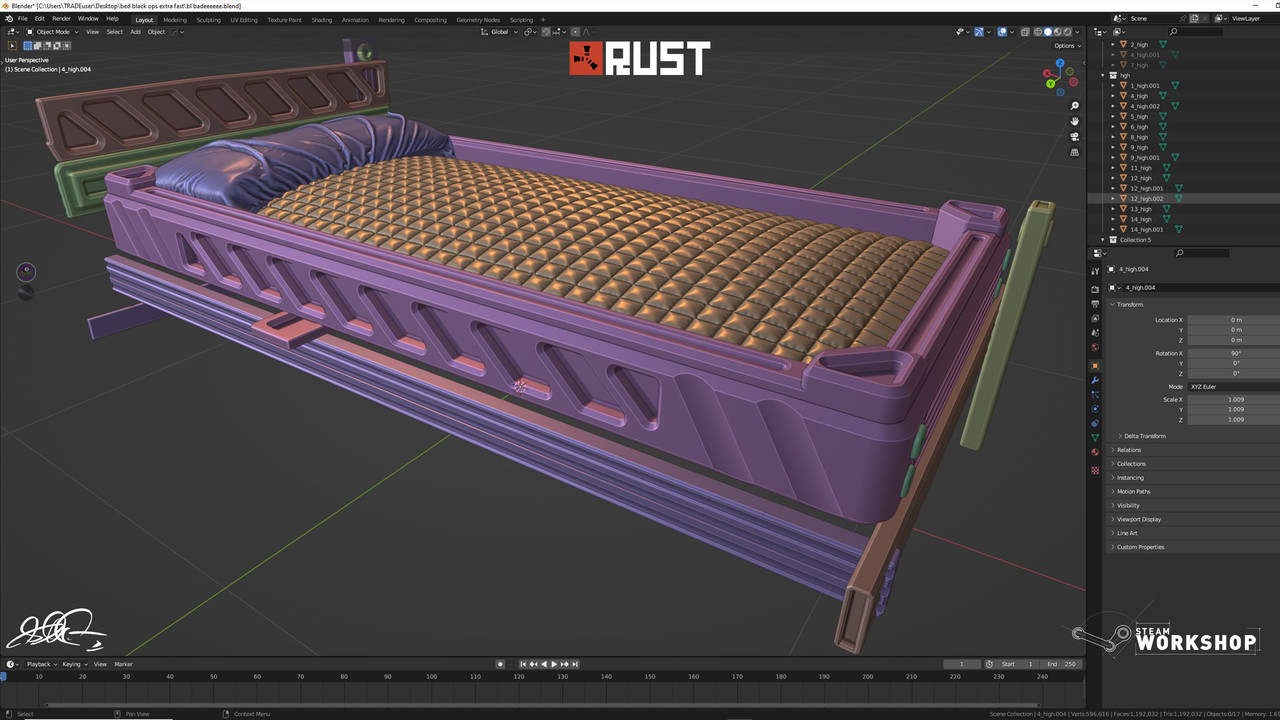Open the Particles properties tab icon
The height and width of the screenshot is (720, 1280).
(1095, 395)
